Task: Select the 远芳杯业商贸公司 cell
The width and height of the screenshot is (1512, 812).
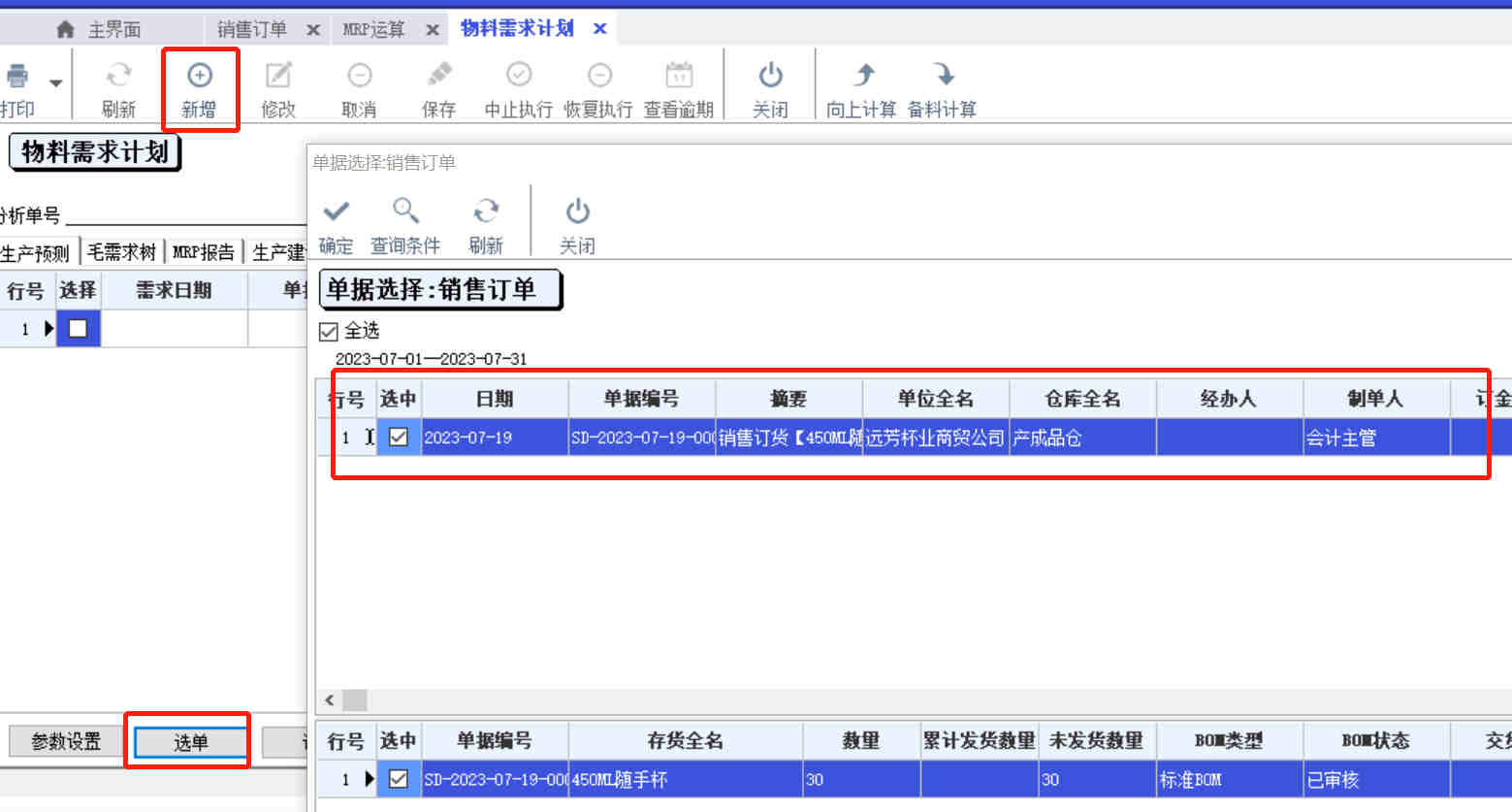Action: pyautogui.click(x=935, y=438)
